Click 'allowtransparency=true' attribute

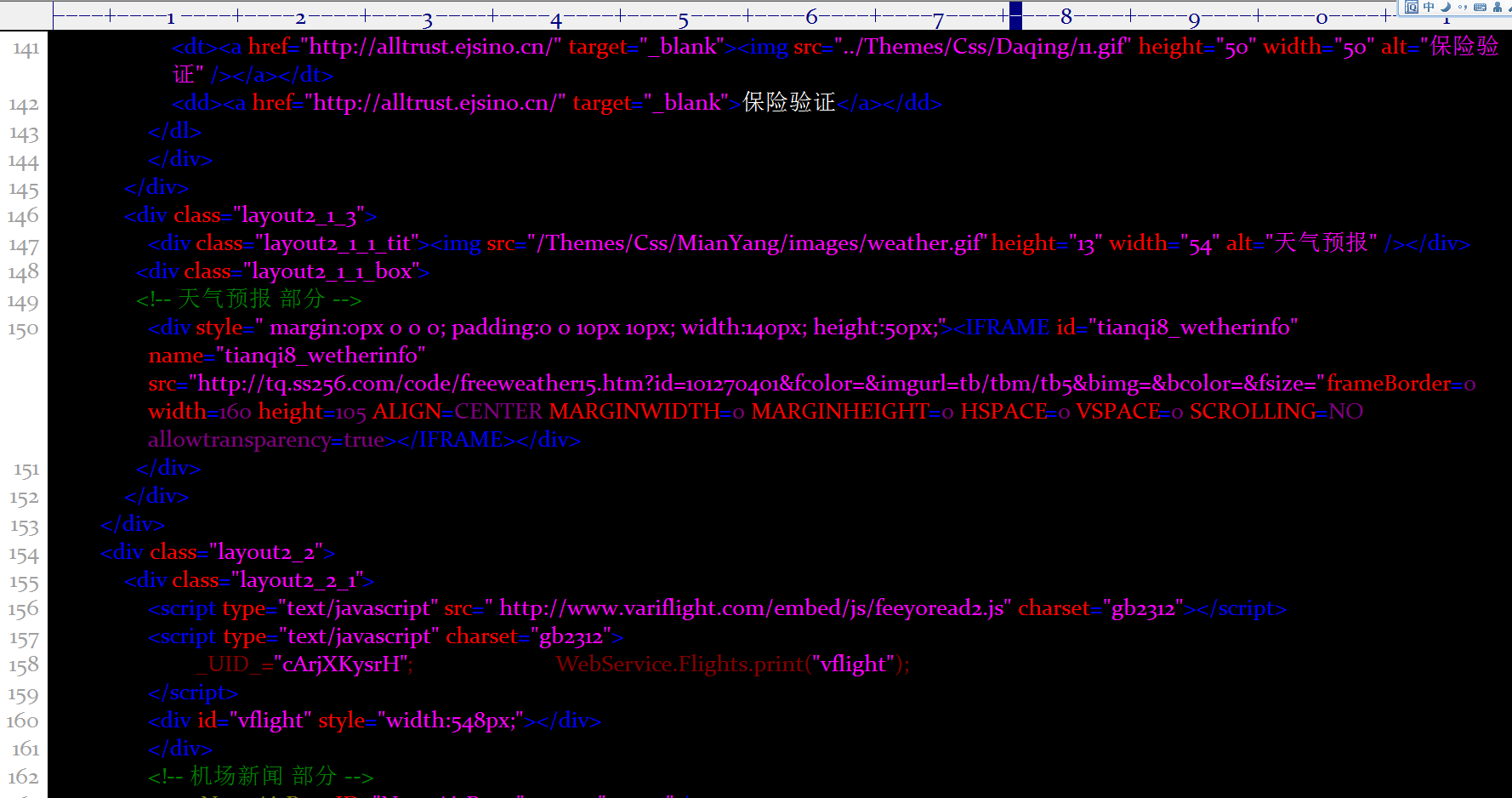(x=265, y=440)
